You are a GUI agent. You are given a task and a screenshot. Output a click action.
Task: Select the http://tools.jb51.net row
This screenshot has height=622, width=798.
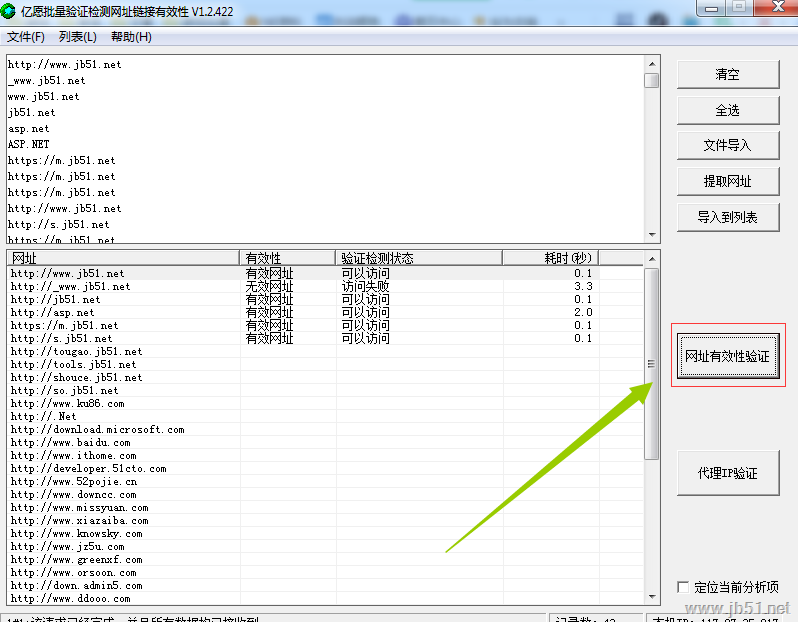tap(326, 364)
